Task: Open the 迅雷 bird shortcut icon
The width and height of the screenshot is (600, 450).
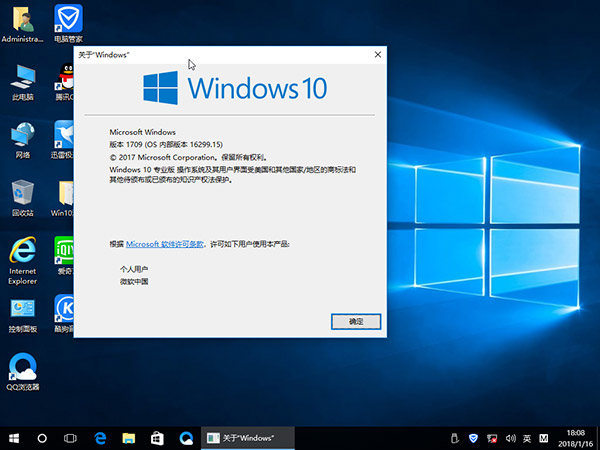Action: tap(63, 140)
